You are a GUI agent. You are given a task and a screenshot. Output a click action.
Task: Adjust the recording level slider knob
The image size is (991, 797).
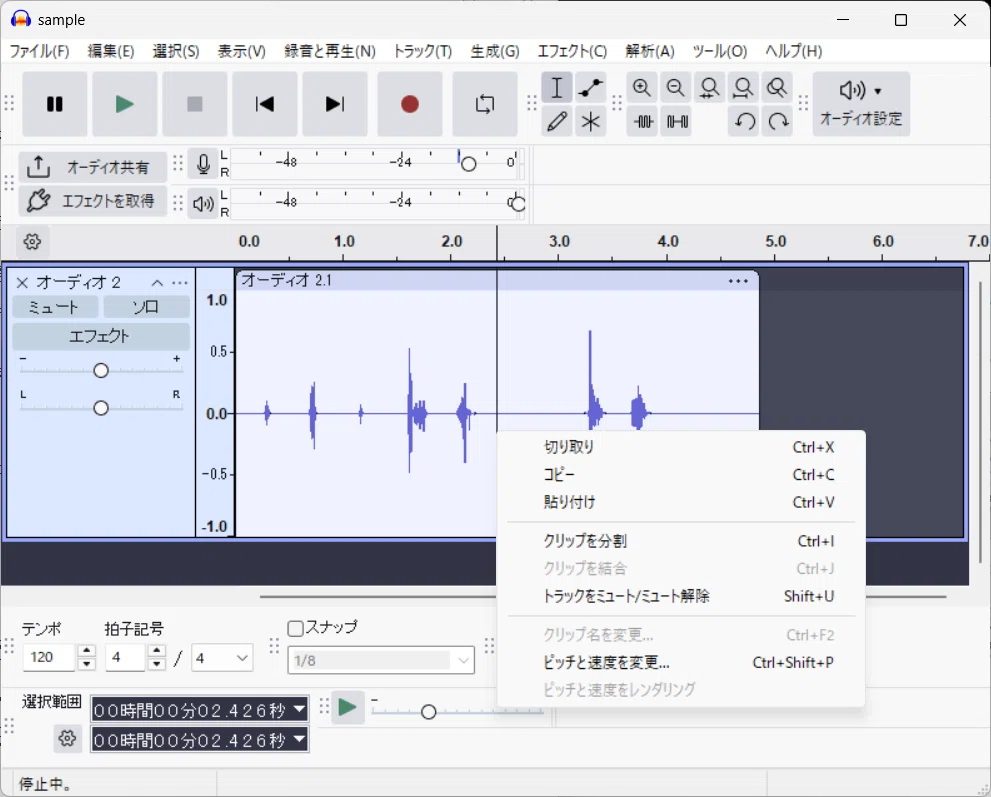468,164
